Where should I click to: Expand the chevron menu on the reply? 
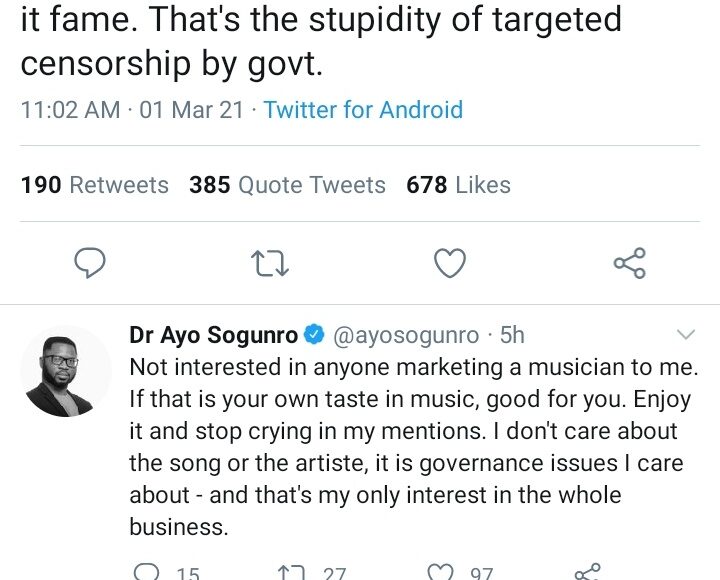687,334
